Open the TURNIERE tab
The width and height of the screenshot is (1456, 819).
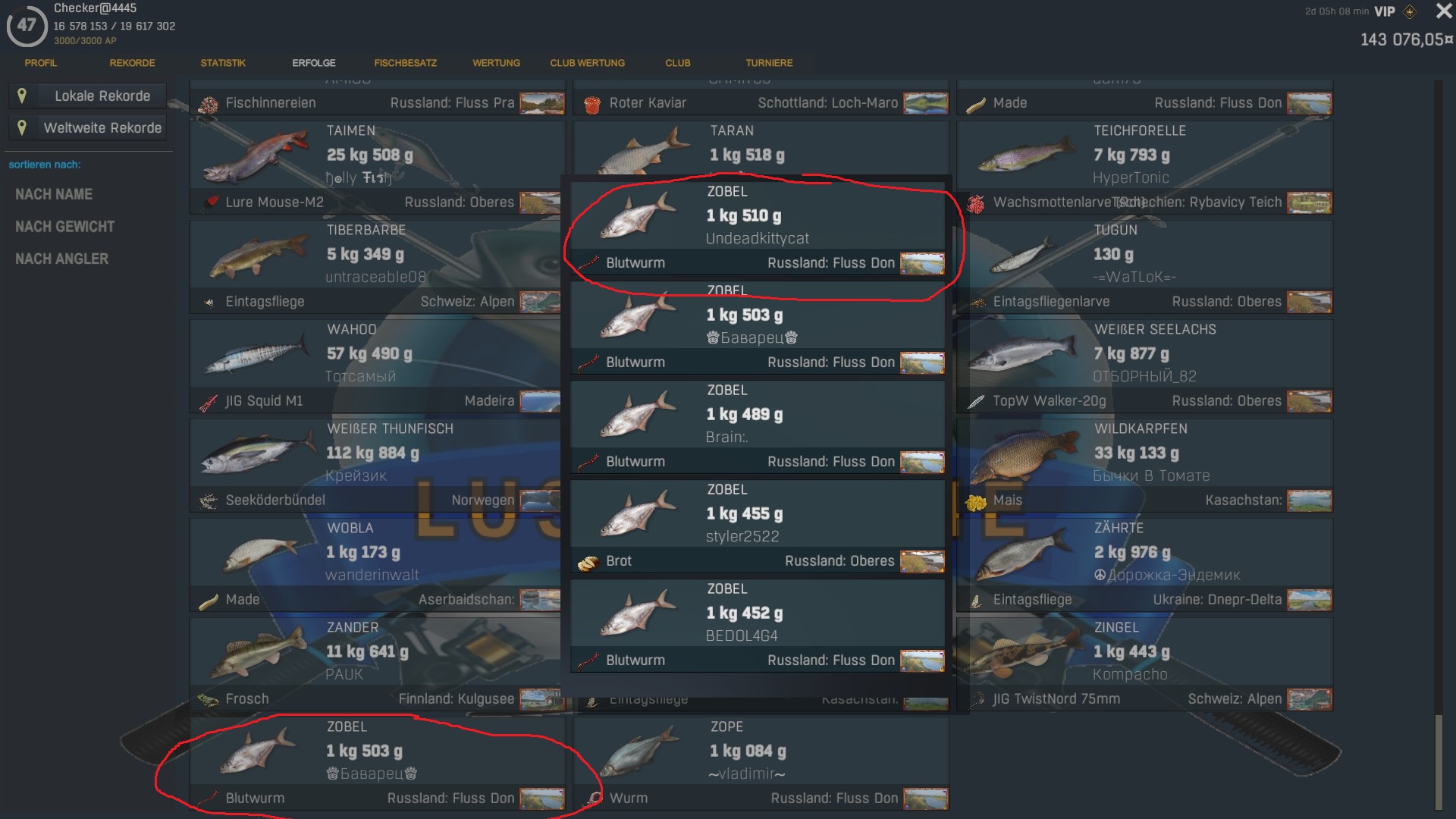click(x=769, y=63)
